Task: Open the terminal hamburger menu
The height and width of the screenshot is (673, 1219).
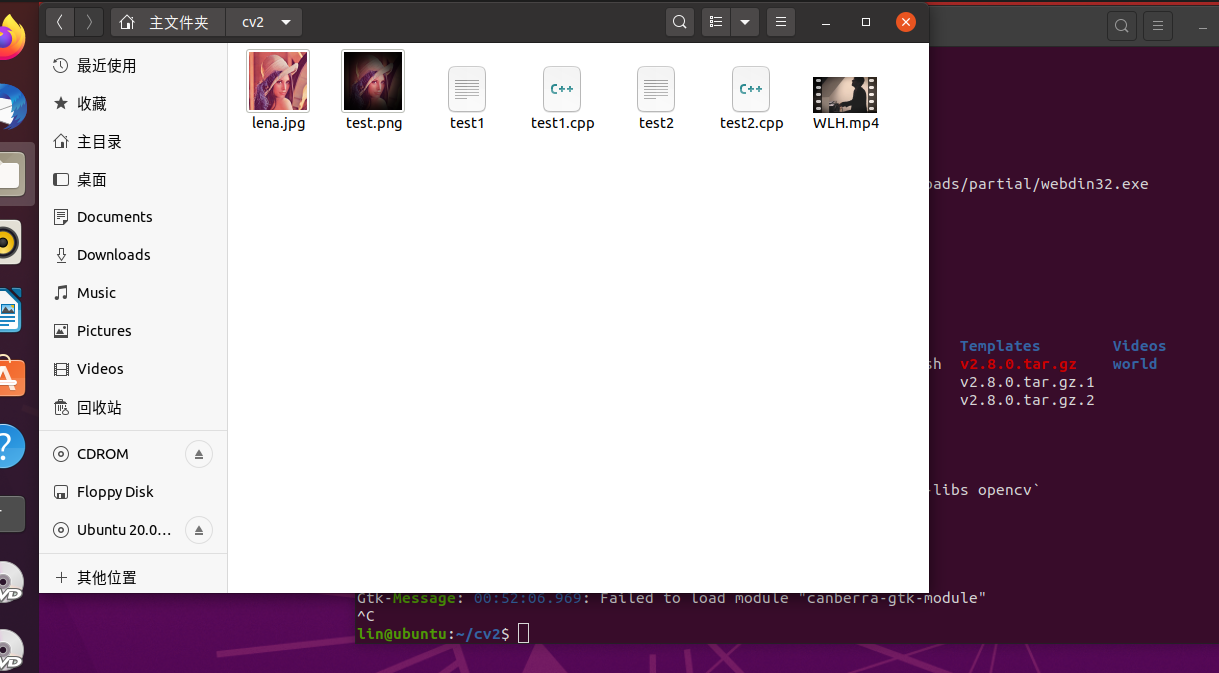Action: [x=1157, y=26]
